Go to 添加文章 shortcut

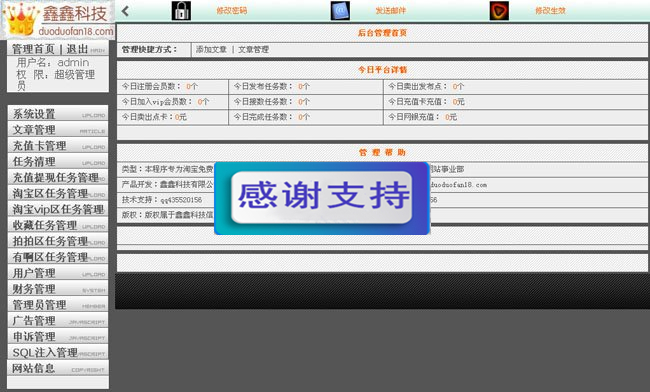[x=211, y=50]
